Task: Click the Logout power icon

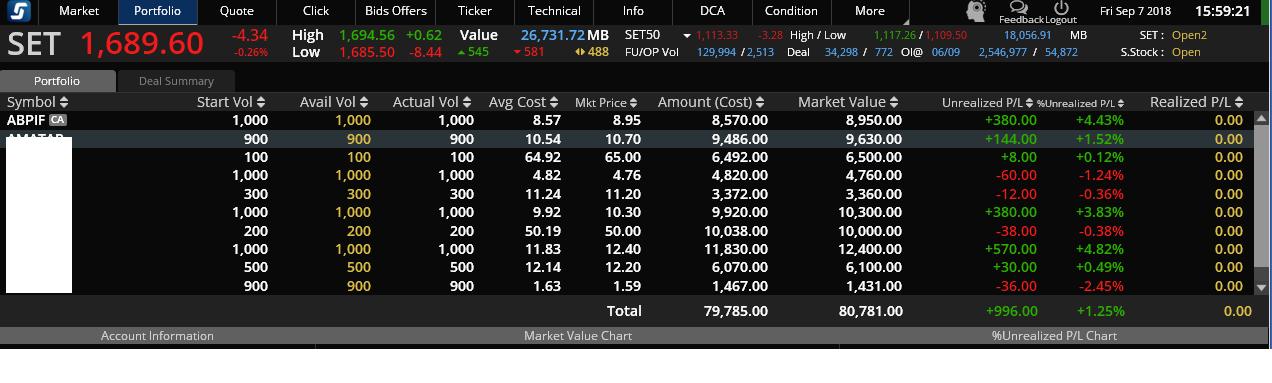Action: tap(1062, 8)
